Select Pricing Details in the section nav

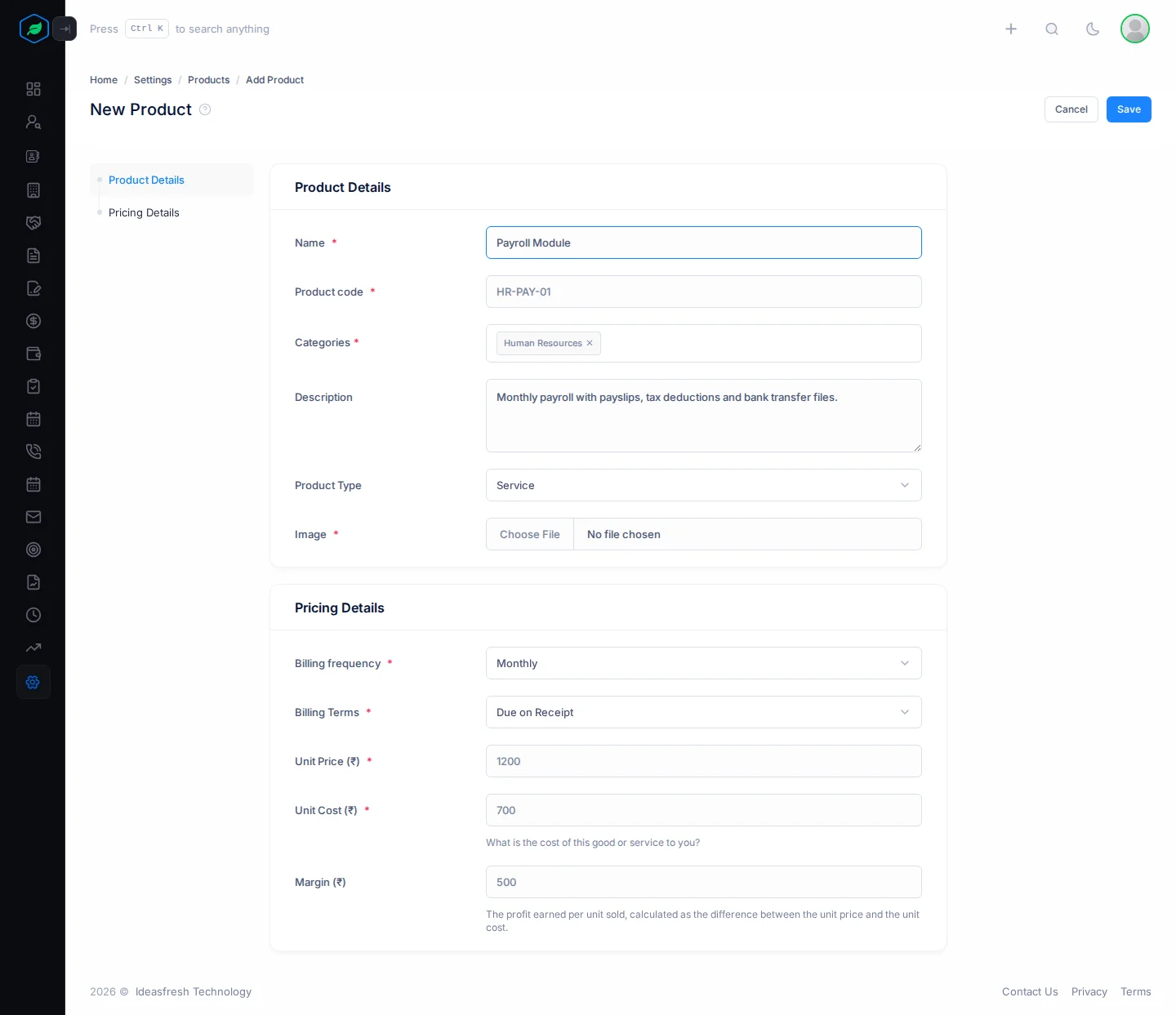pyautogui.click(x=144, y=212)
